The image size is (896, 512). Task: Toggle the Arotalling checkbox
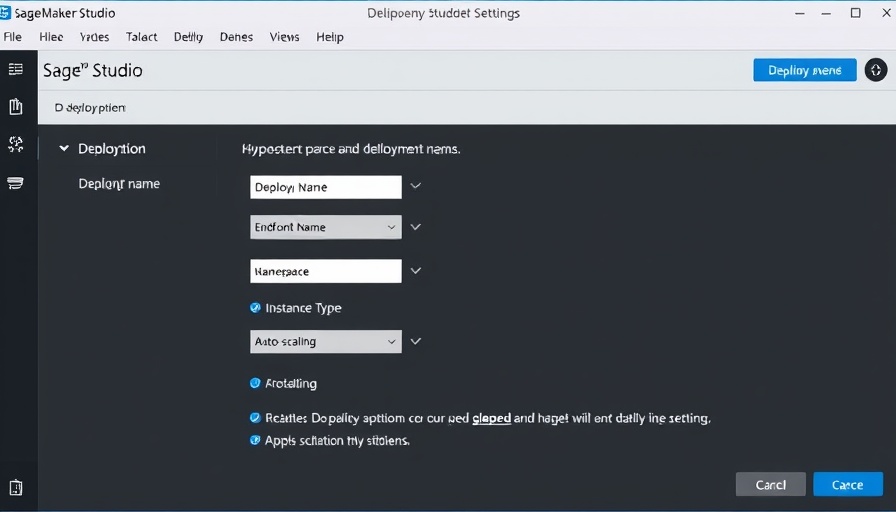pos(255,383)
